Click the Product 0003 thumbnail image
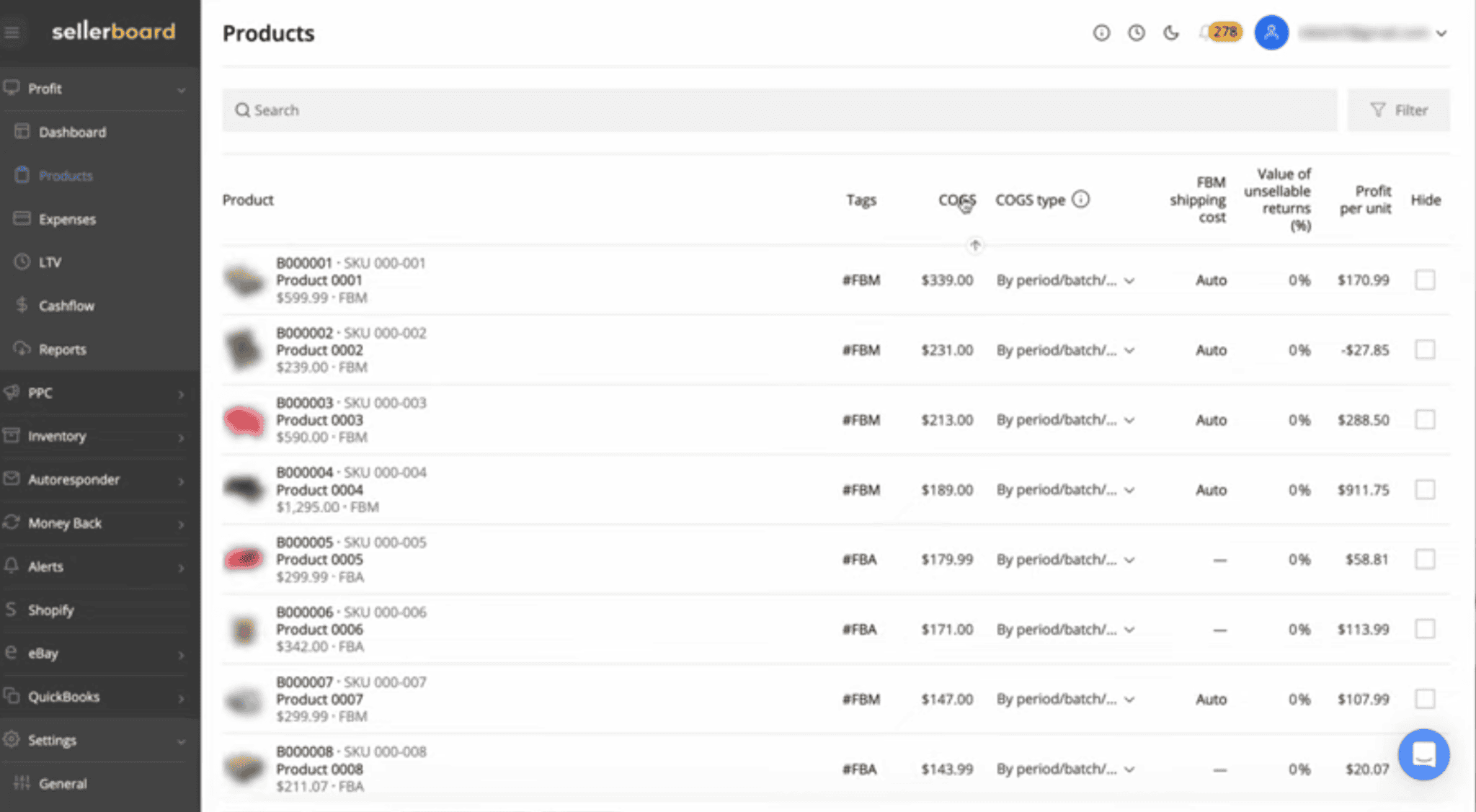Image resolution: width=1476 pixels, height=812 pixels. 244,420
